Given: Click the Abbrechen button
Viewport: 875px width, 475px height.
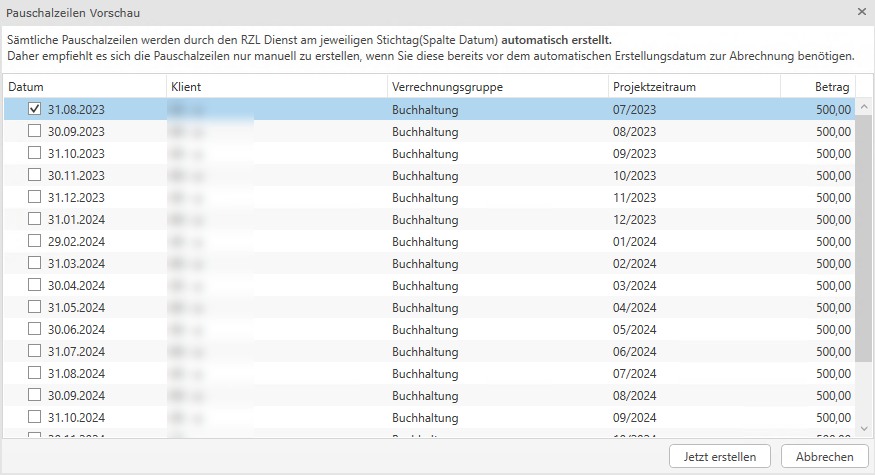Looking at the screenshot, I should click(824, 456).
